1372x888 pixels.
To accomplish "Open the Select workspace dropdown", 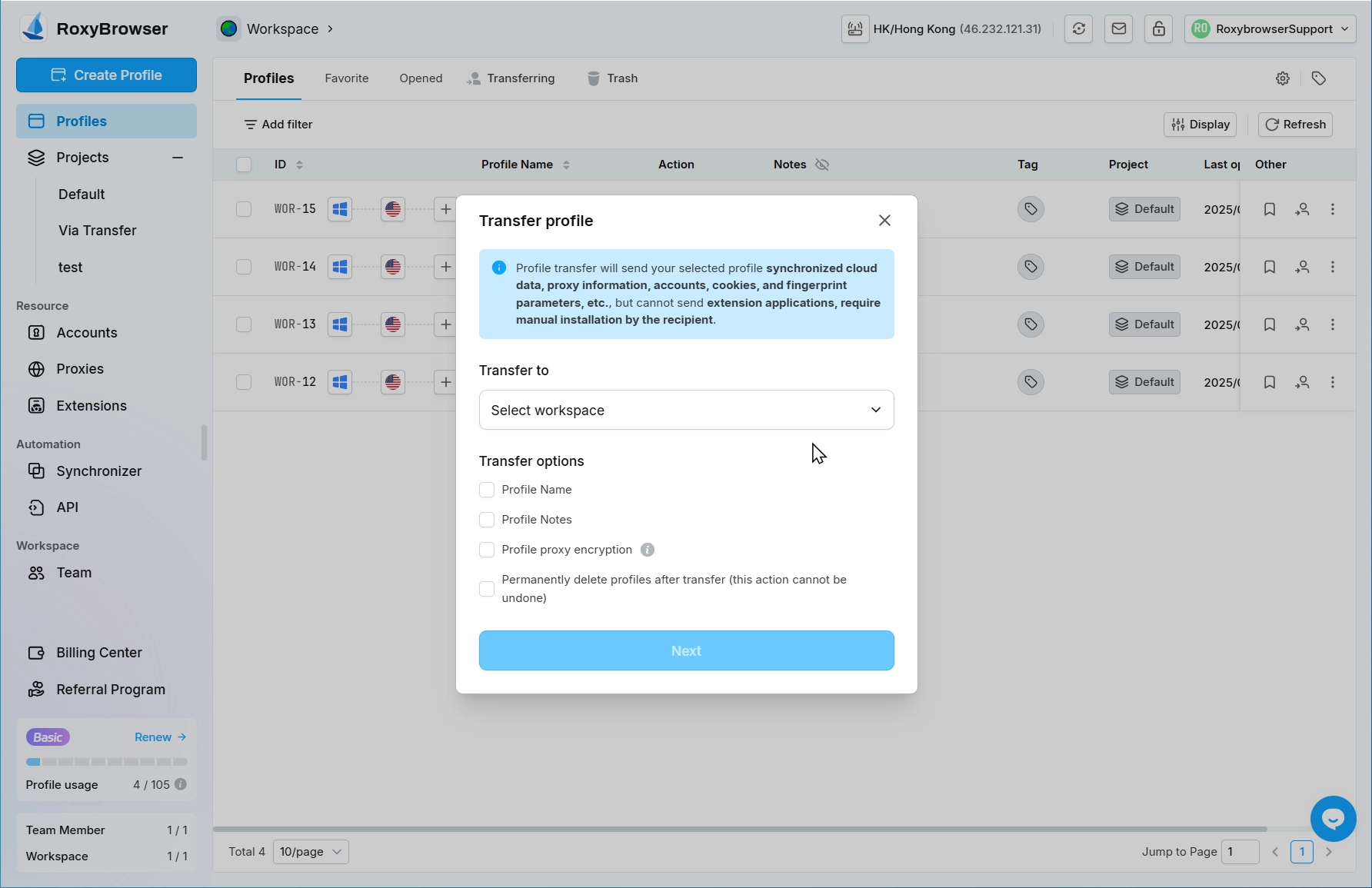I will coord(686,410).
